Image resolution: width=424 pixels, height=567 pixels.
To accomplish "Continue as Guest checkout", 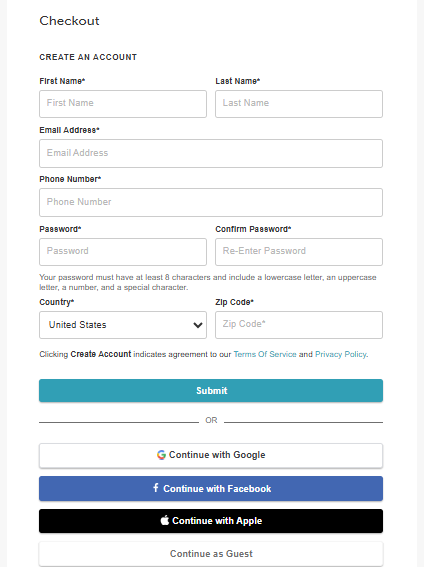I will point(211,554).
